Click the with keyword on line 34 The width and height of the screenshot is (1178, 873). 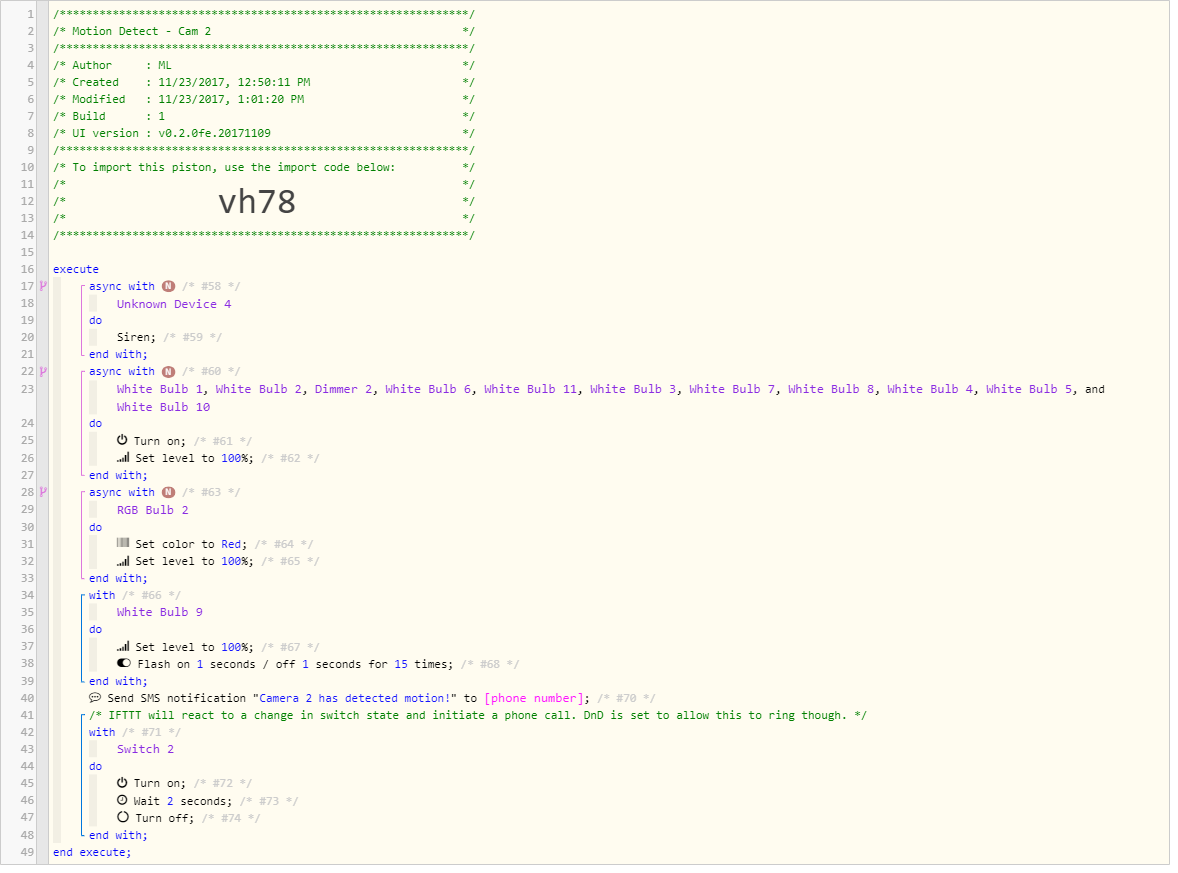pyautogui.click(x=102, y=595)
